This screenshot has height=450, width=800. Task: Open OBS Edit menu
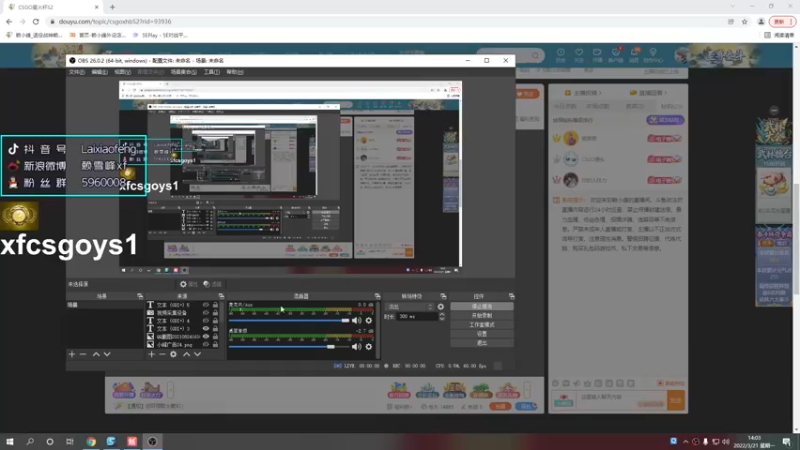click(99, 72)
